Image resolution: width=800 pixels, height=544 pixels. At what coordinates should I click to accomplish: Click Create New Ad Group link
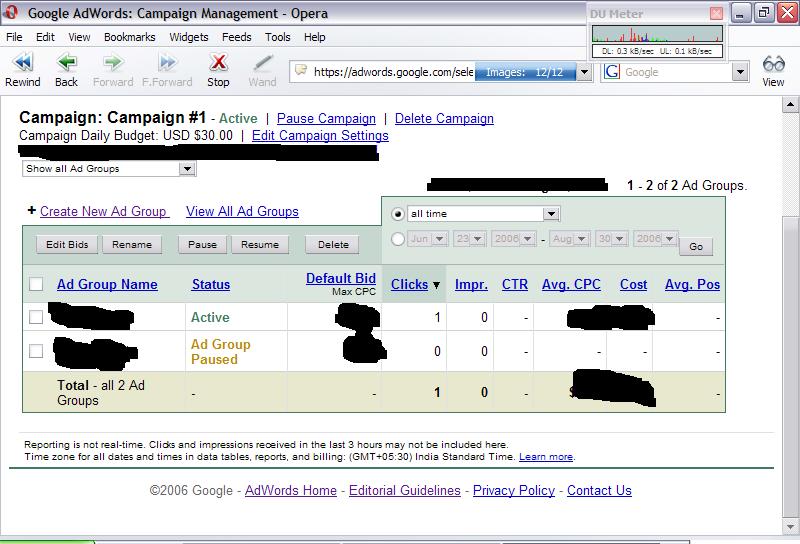click(104, 211)
